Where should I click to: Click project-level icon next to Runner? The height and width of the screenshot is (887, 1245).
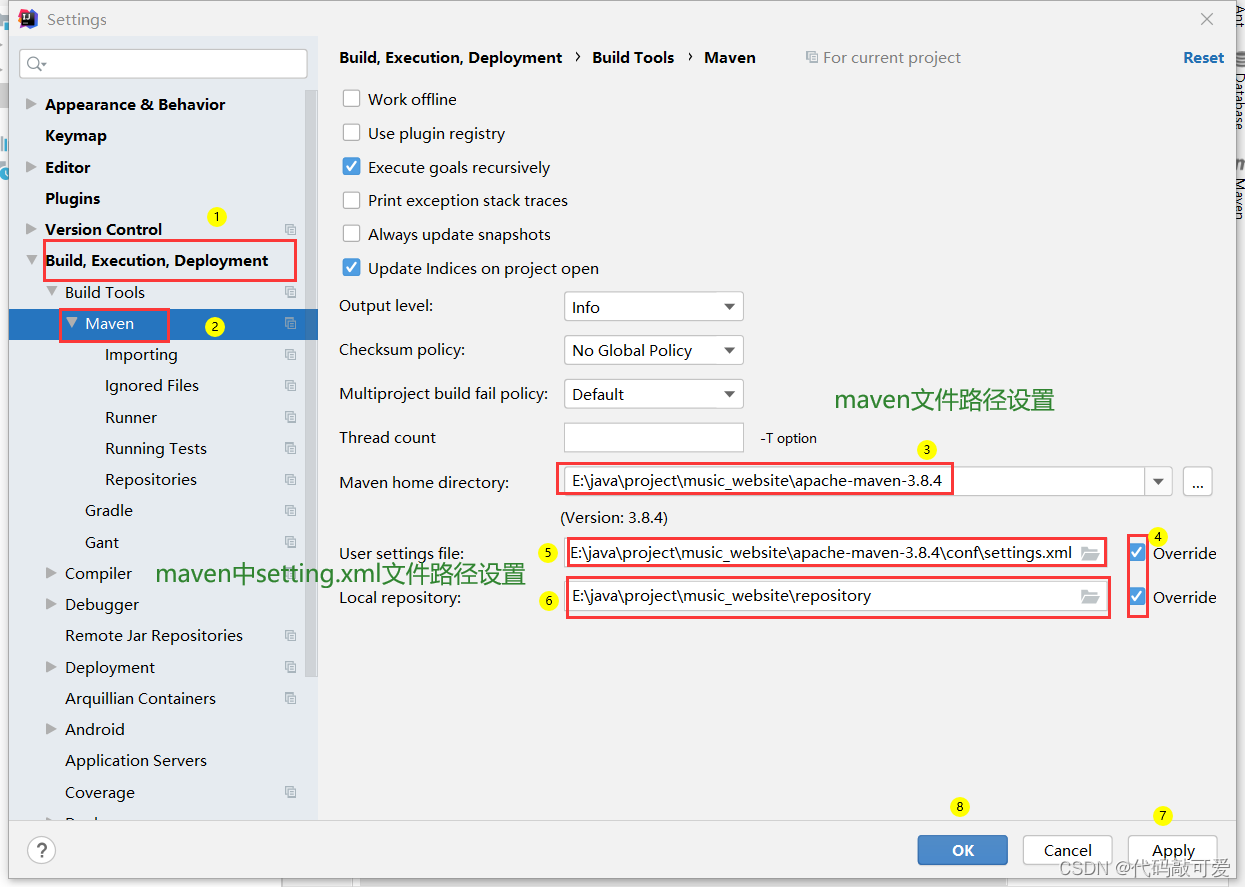(x=290, y=417)
